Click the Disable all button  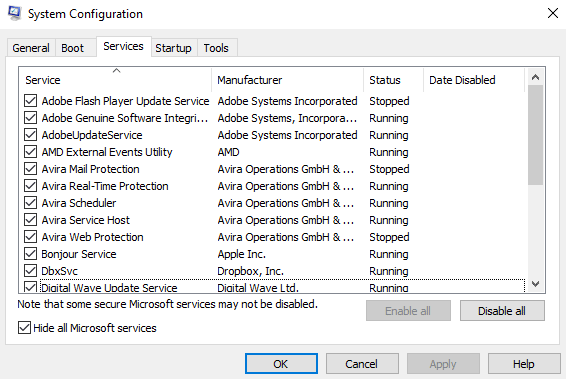coord(502,311)
